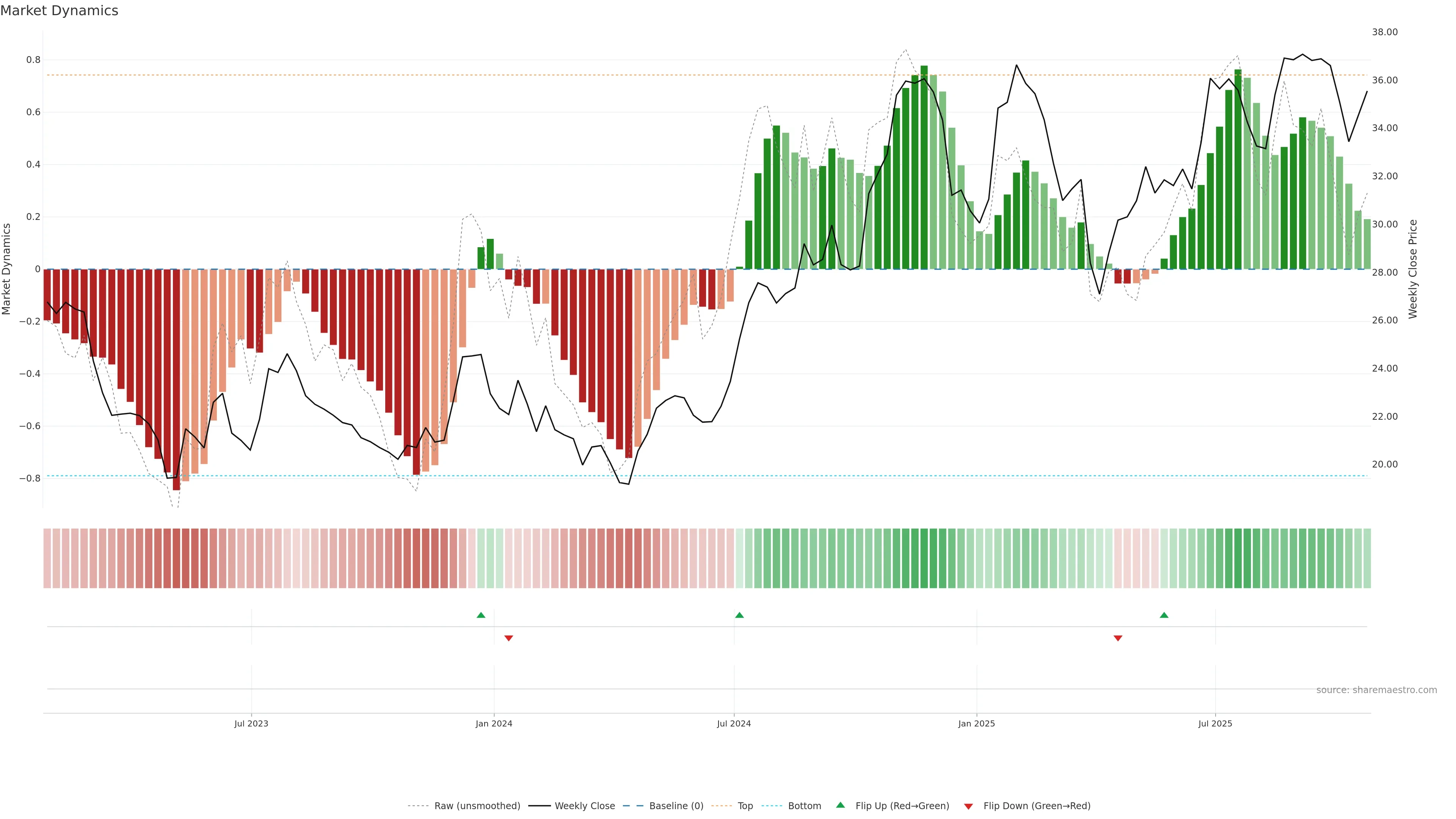Toggle the Weekly Close legend entry
This screenshot has width=1456, height=819.
tap(584, 806)
